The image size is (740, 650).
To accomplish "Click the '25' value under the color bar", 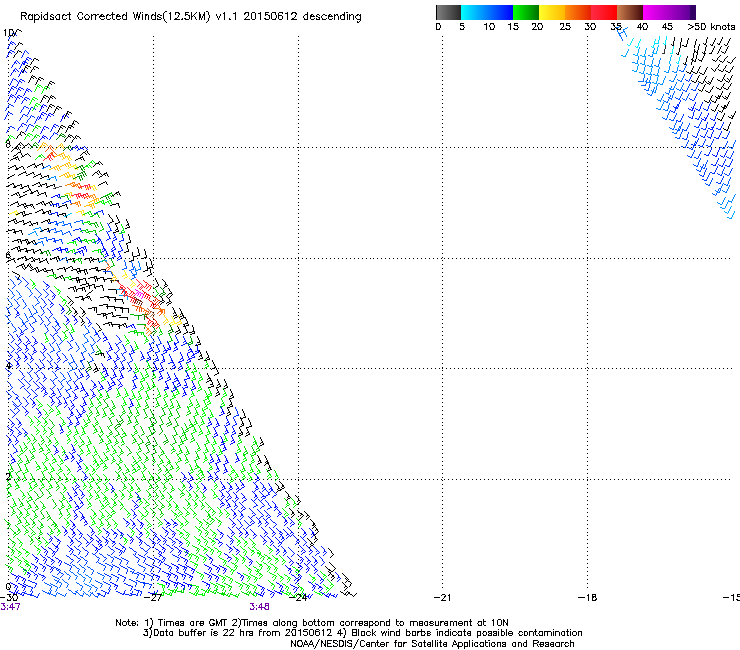I will pyautogui.click(x=565, y=27).
